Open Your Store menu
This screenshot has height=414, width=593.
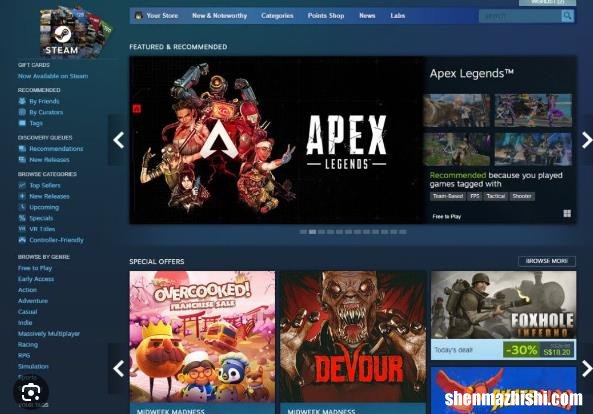tap(162, 16)
